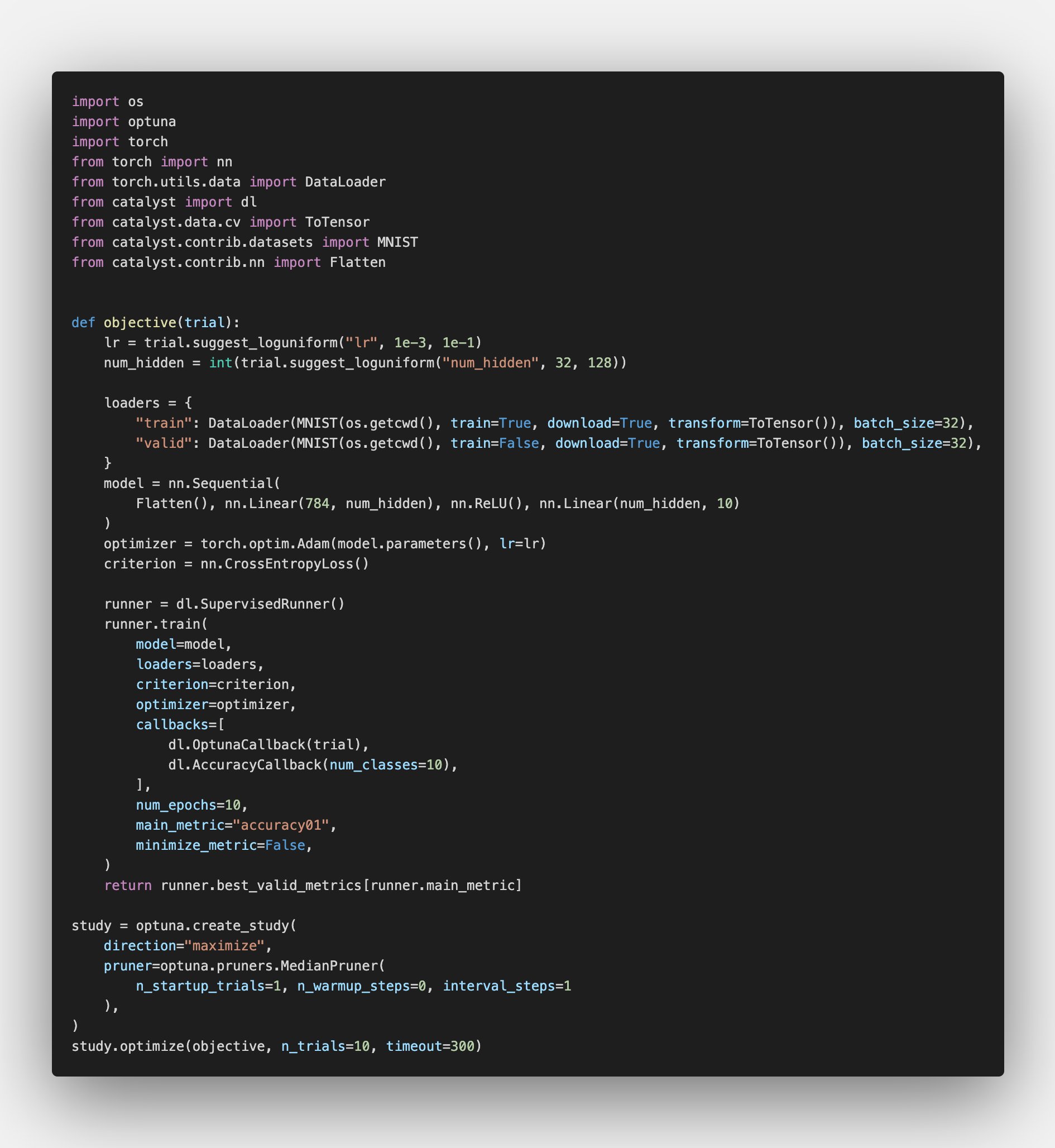The image size is (1055, 1148).
Task: Click the return statement of objective
Action: tap(312, 884)
